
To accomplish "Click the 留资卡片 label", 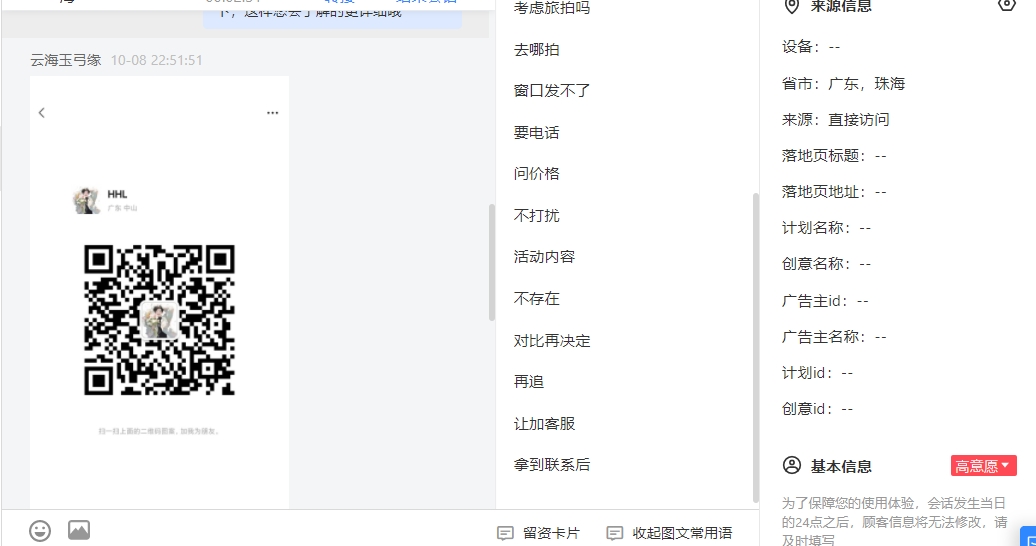I will tap(551, 533).
